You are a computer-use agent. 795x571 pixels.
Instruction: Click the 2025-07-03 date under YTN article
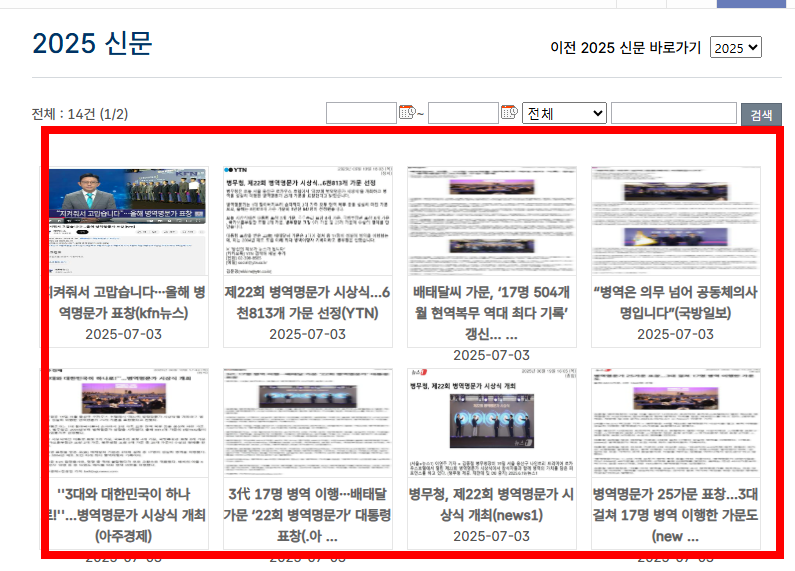308,334
